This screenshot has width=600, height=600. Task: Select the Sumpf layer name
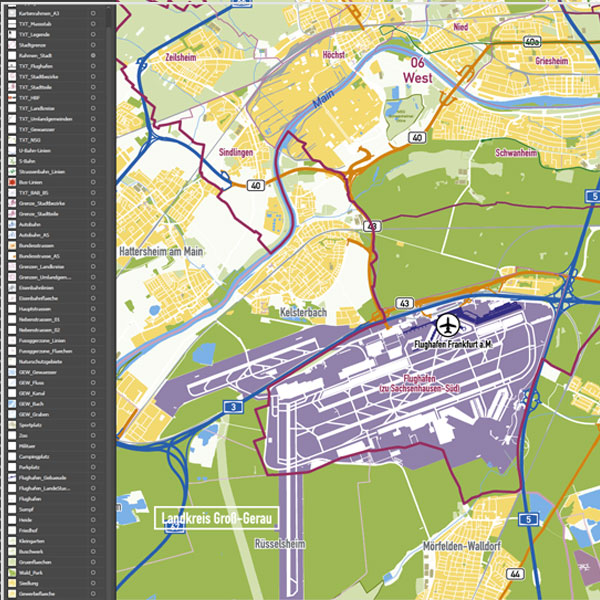[x=26, y=509]
